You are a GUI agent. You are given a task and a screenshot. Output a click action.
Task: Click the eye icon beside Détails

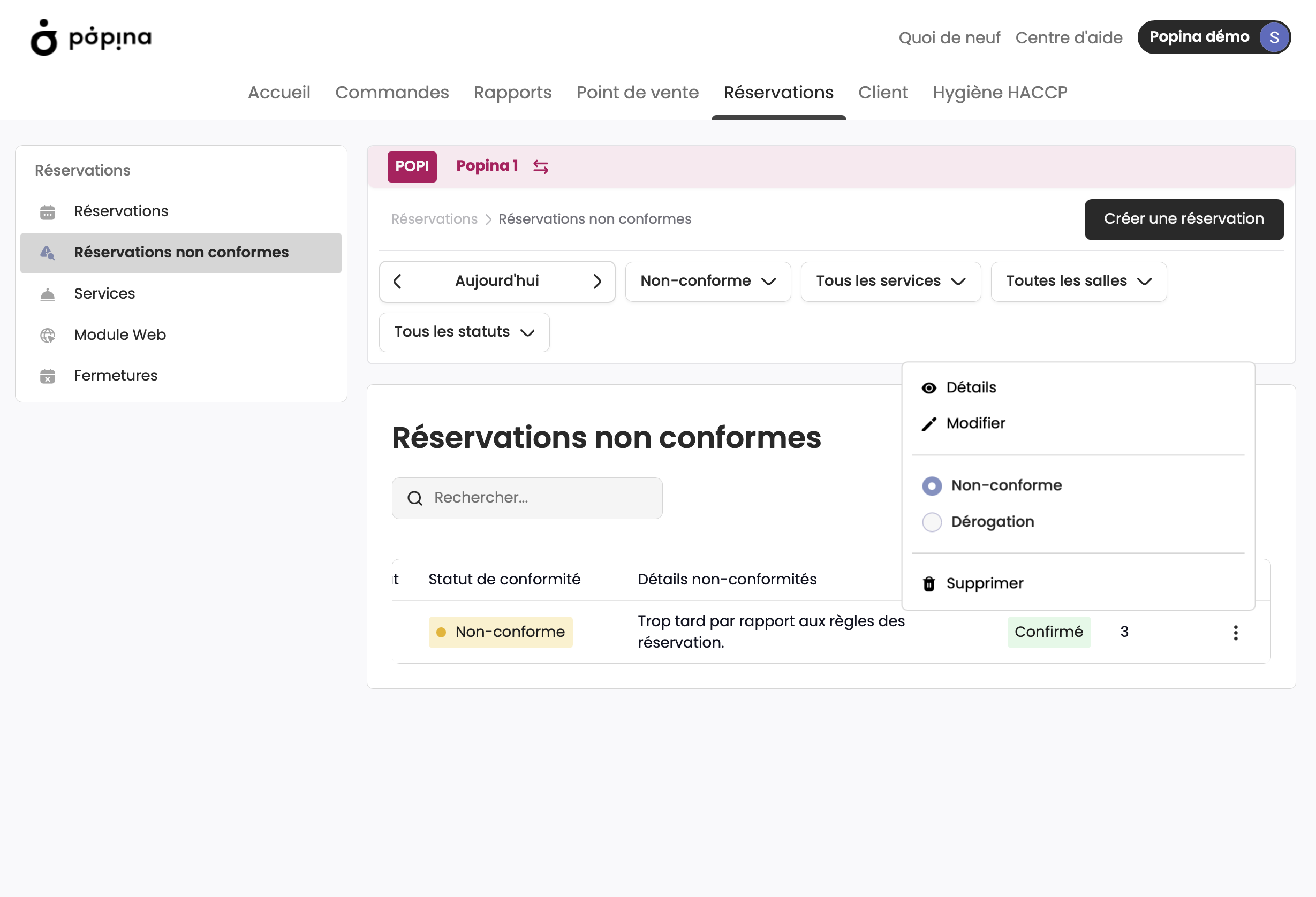[x=929, y=387]
